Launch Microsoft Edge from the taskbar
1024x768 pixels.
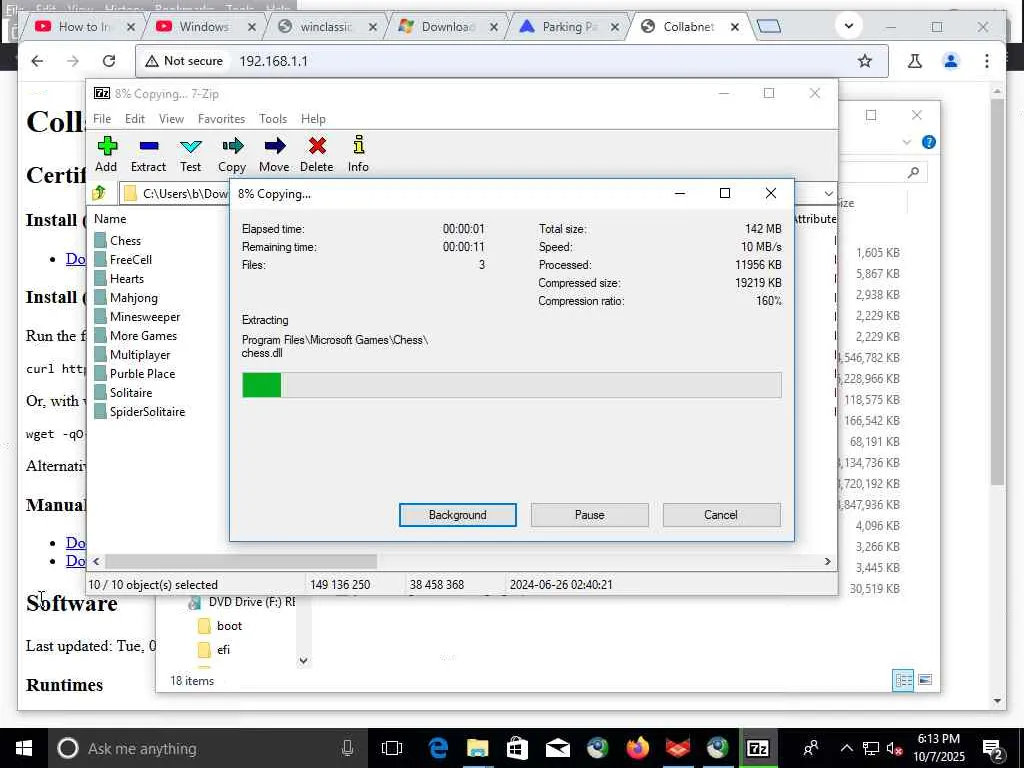pyautogui.click(x=438, y=748)
